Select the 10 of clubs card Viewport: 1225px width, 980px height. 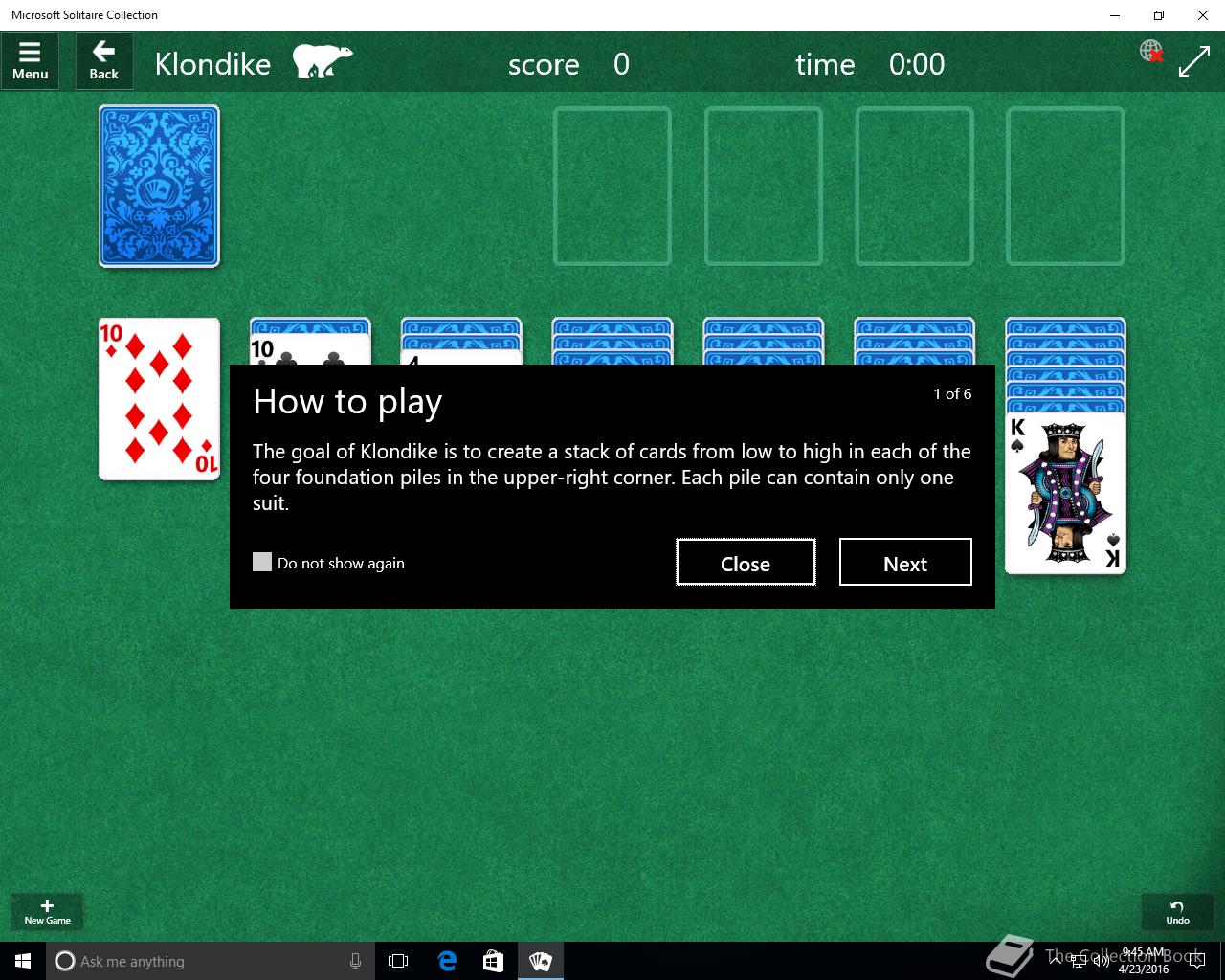(310, 349)
